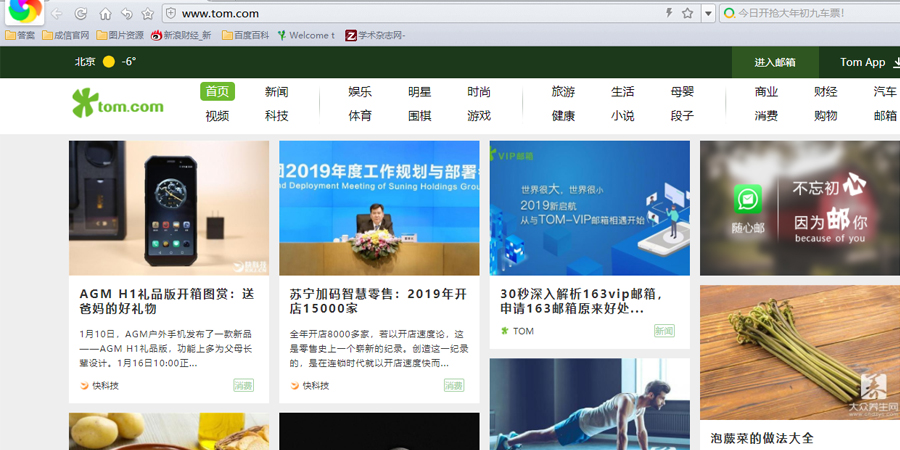Open the 科技 navigation item
Image resolution: width=900 pixels, height=450 pixels.
pos(277,116)
